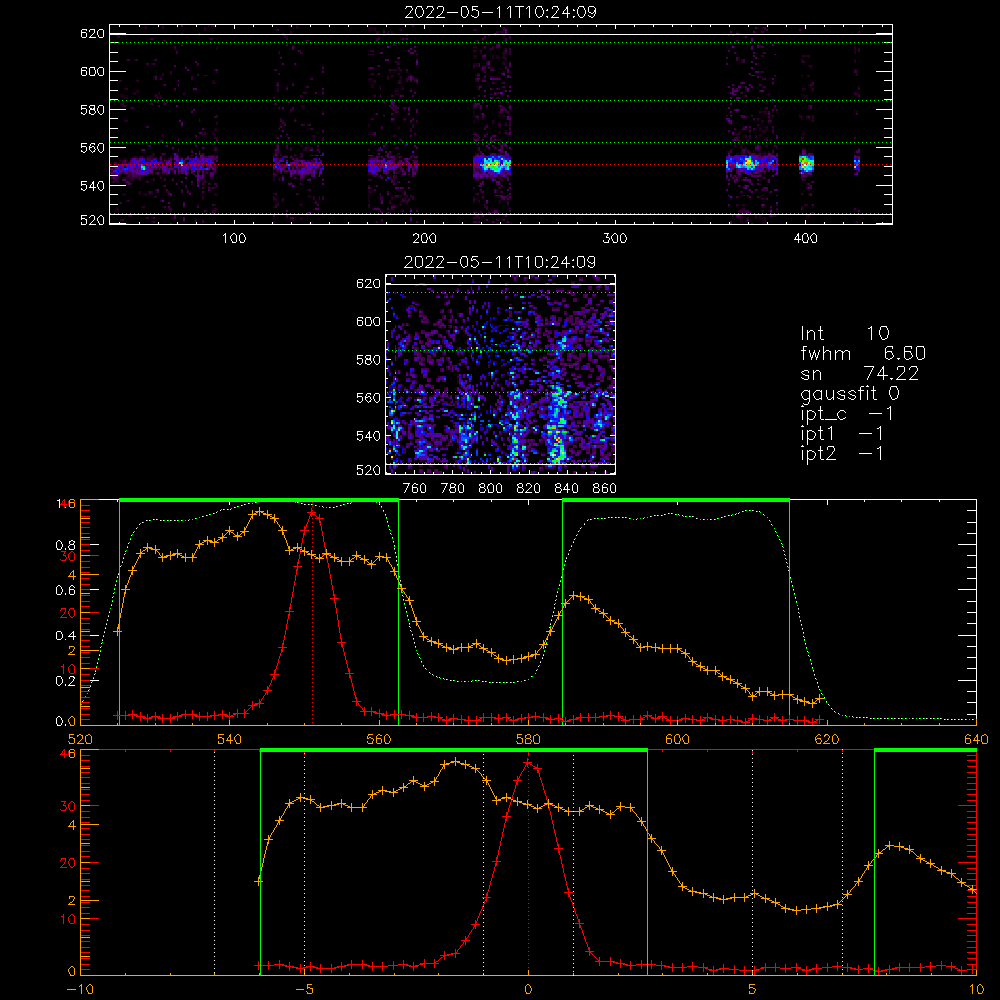Click the thick green bar spanning 584 to 615
1000x1000 pixels.
click(x=676, y=501)
